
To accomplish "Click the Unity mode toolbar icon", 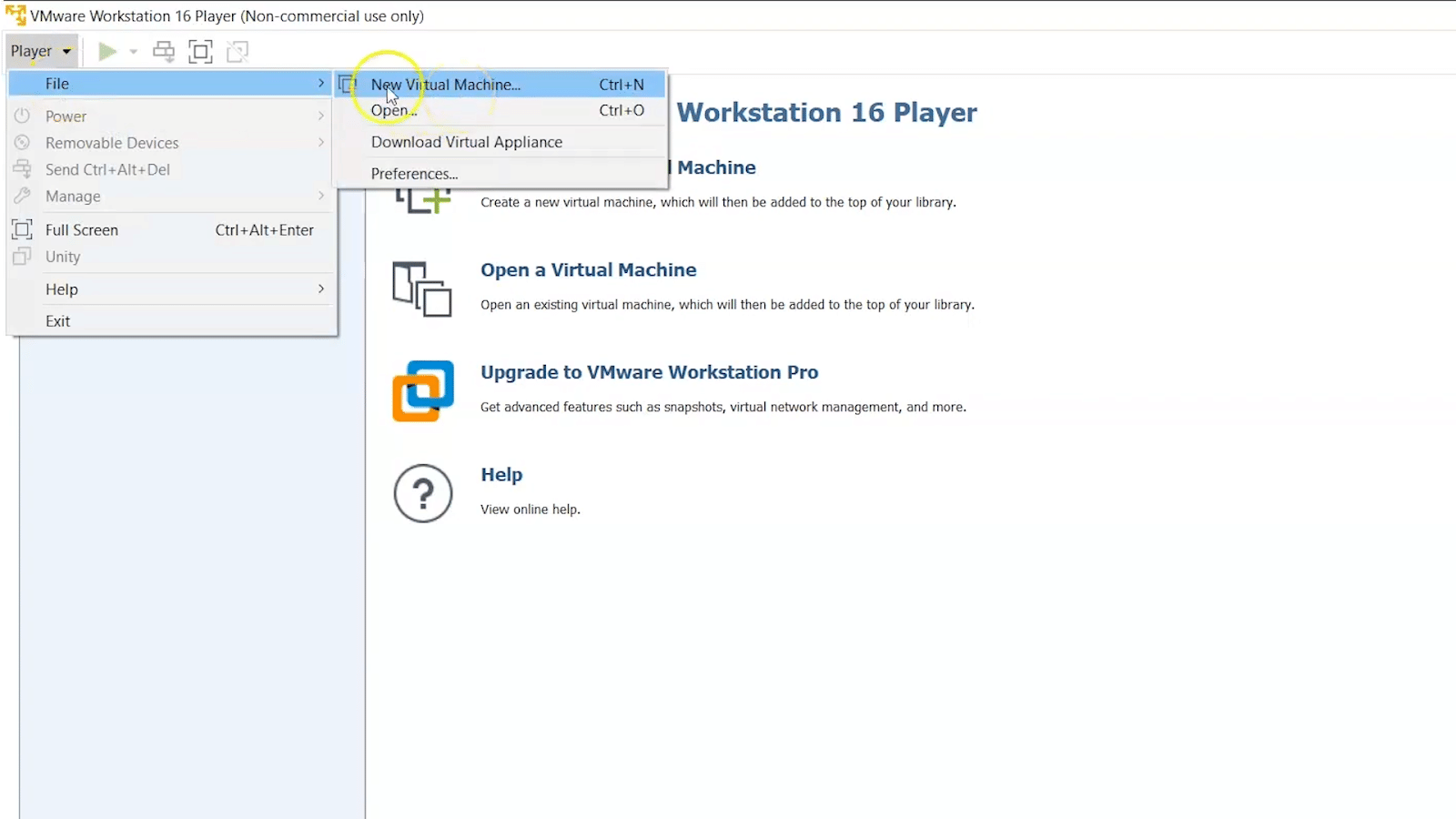I will click(238, 51).
